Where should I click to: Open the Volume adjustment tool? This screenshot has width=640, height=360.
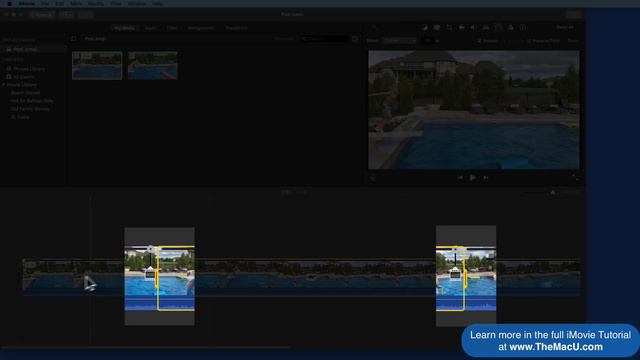[473, 27]
